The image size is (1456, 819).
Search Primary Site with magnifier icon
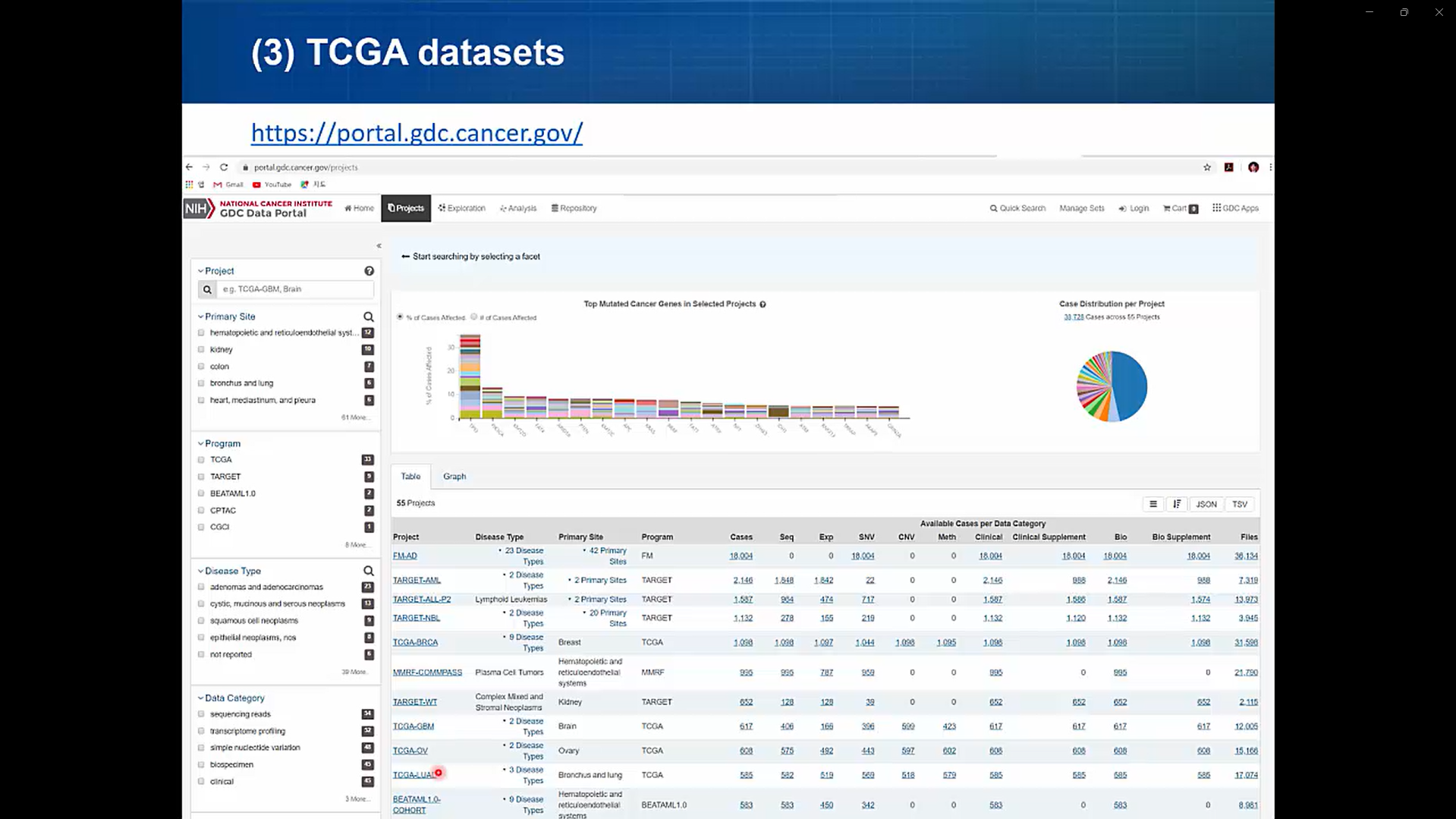click(369, 317)
